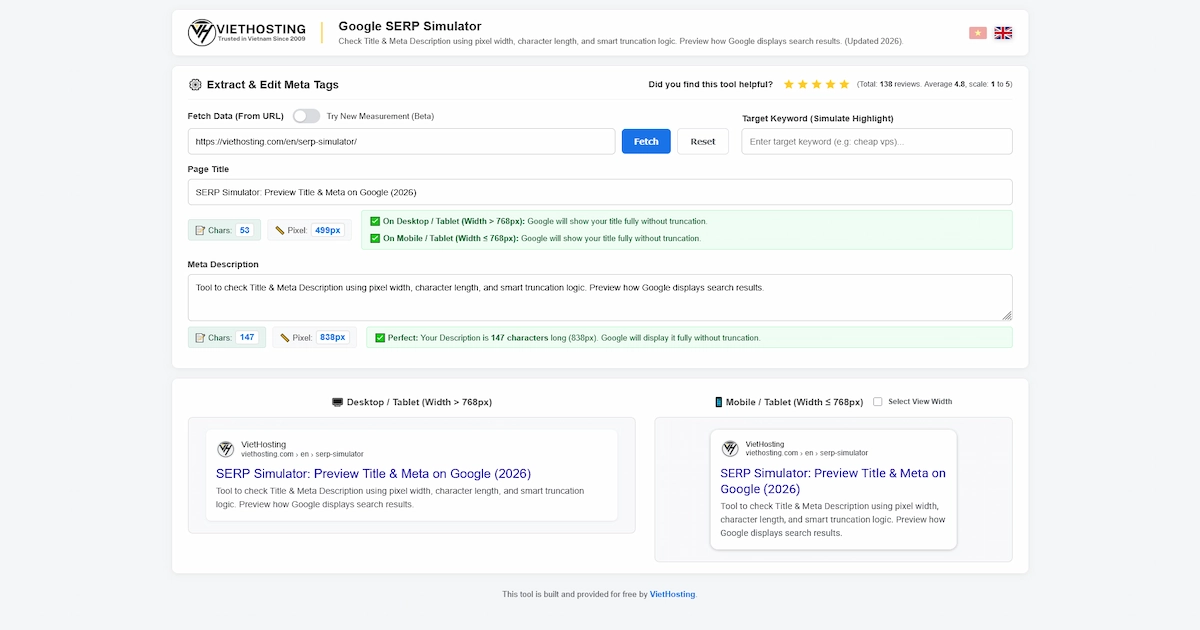Viewport: 1200px width, 630px height.
Task: Click into the Meta Description textarea
Action: (600, 298)
